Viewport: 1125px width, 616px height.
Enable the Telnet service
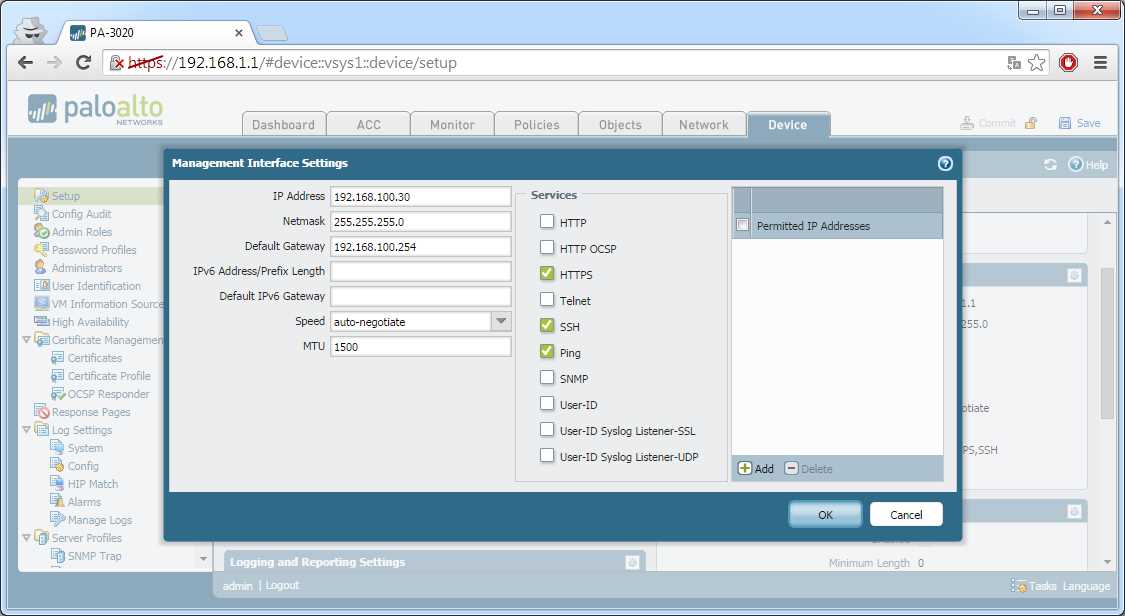point(546,300)
